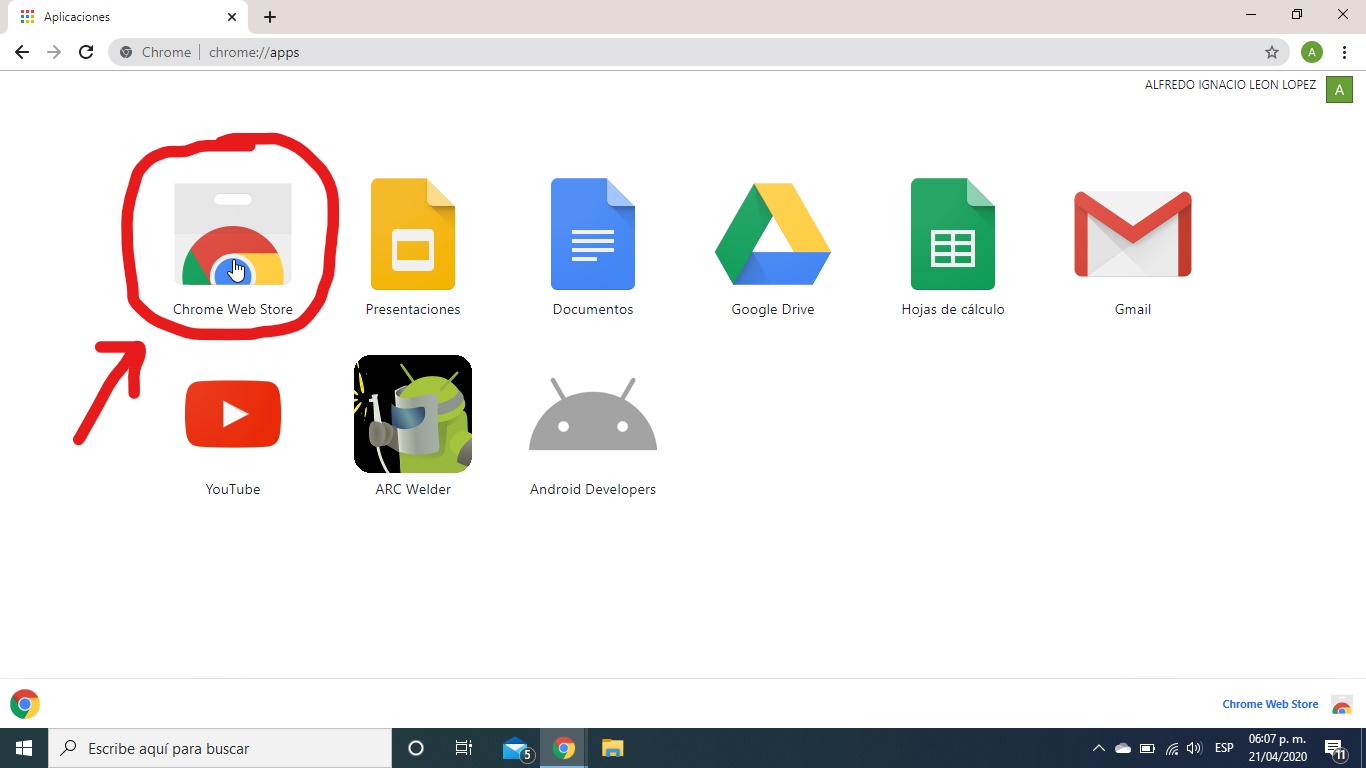Select the Aplicaciones tab
1366x768 pixels.
pos(127,17)
